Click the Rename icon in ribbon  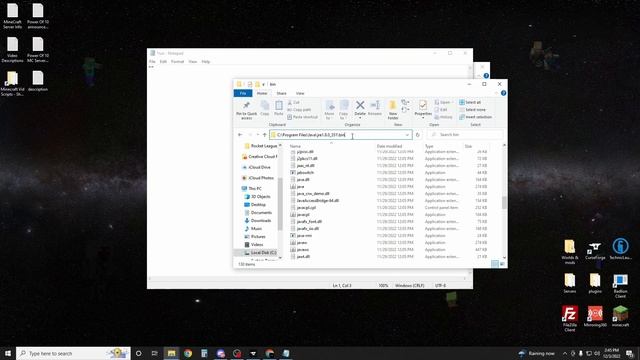click(x=375, y=105)
